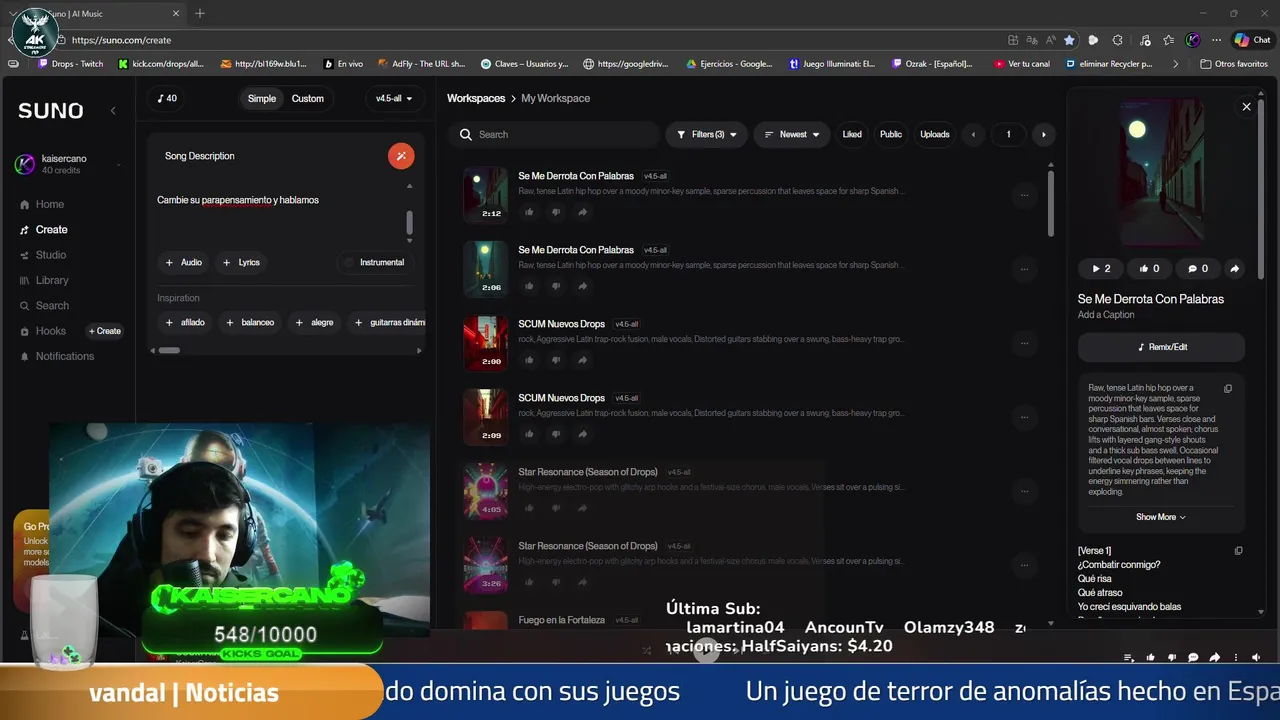
Task: Copy the style description in the detail panel
Action: pyautogui.click(x=1228, y=388)
